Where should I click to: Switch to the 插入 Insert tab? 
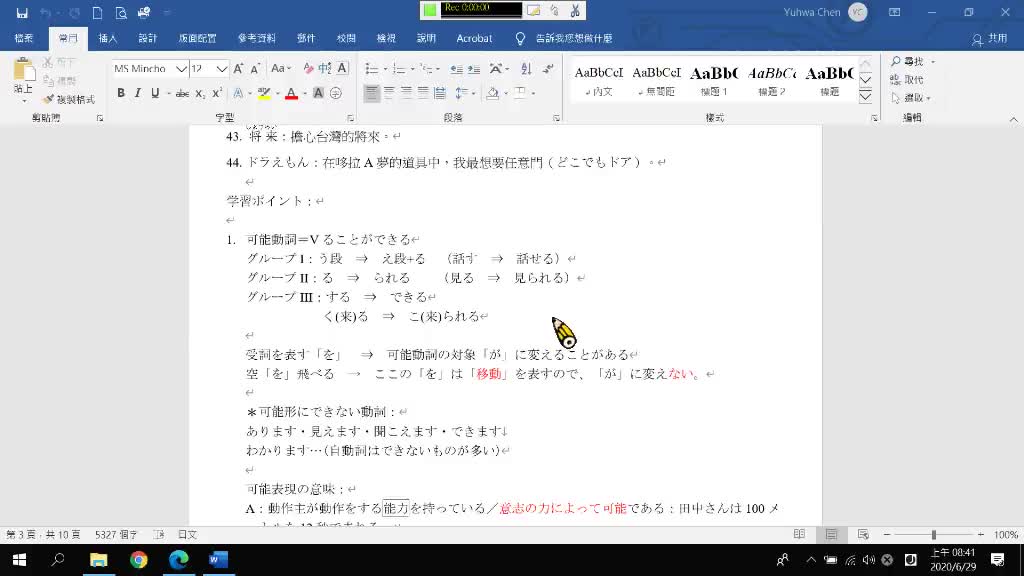point(108,39)
